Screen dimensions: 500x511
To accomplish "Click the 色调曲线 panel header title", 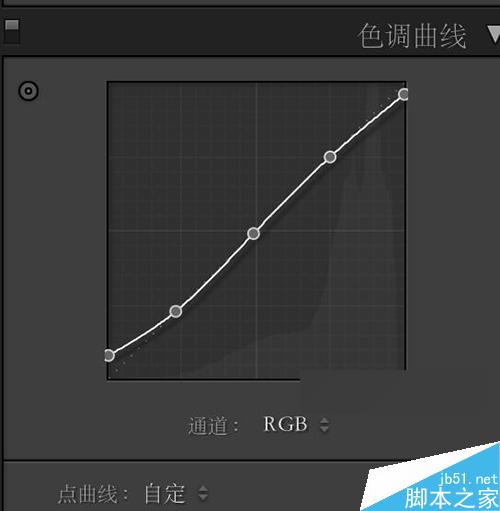I will coord(412,36).
